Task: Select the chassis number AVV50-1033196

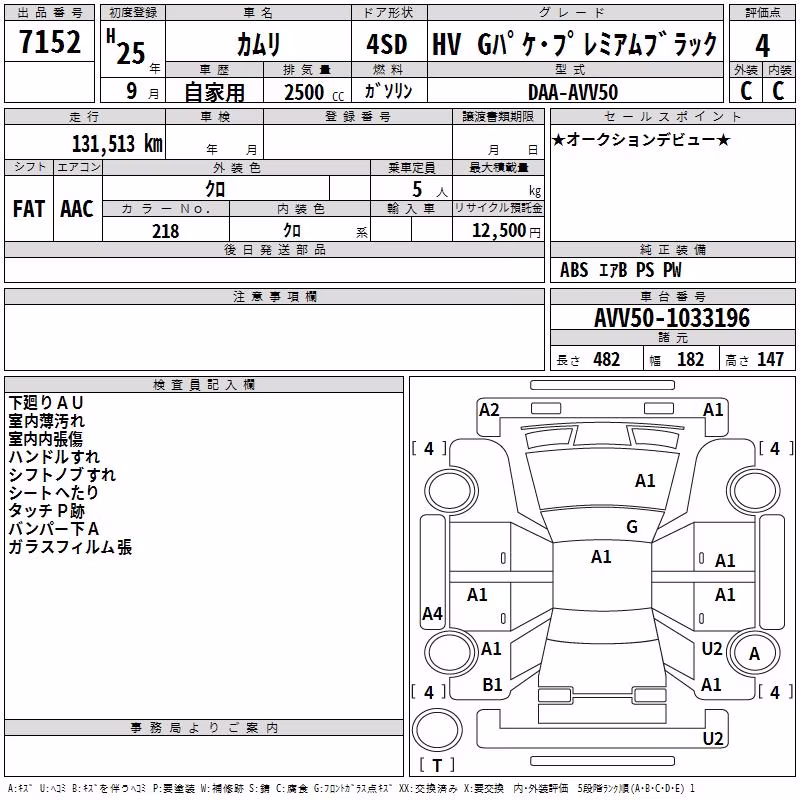Action: [x=672, y=318]
